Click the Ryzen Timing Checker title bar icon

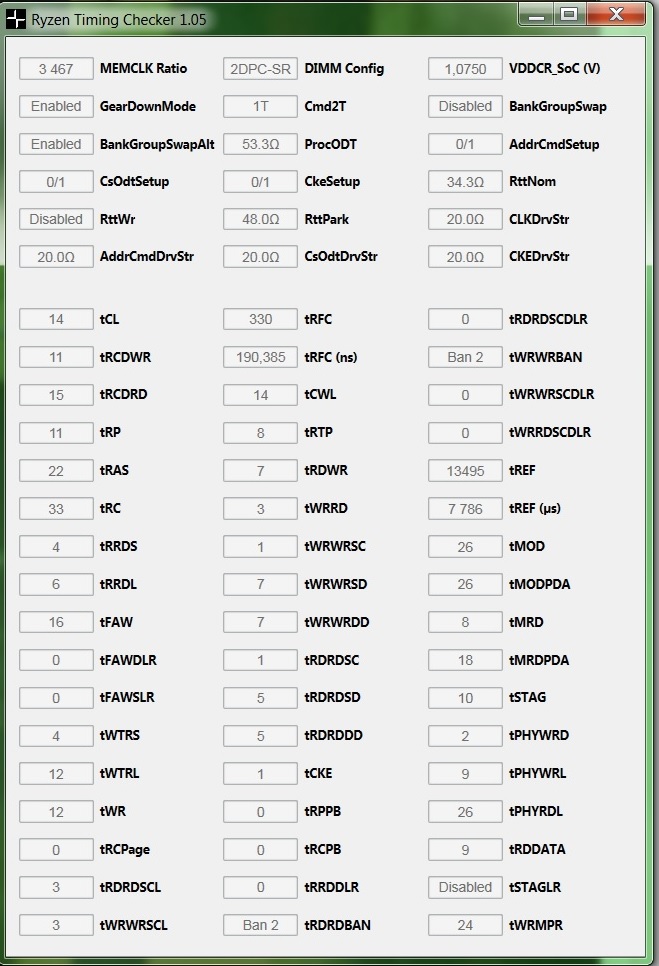(x=16, y=19)
